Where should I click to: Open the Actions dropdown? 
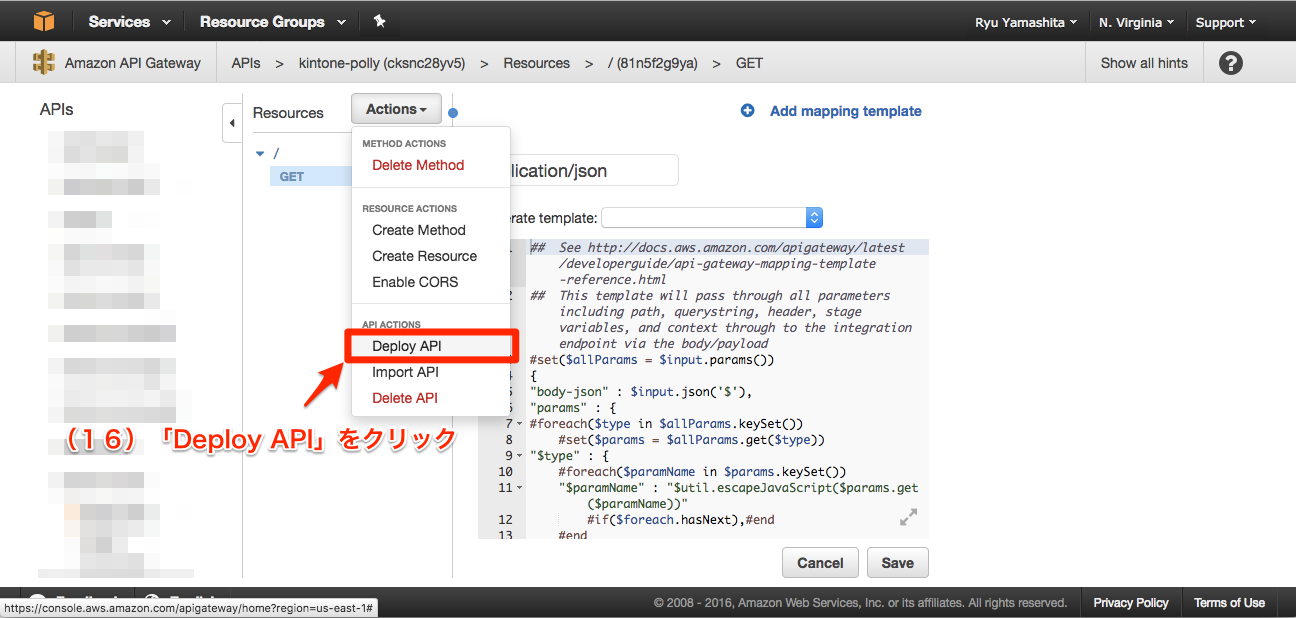pyautogui.click(x=396, y=108)
